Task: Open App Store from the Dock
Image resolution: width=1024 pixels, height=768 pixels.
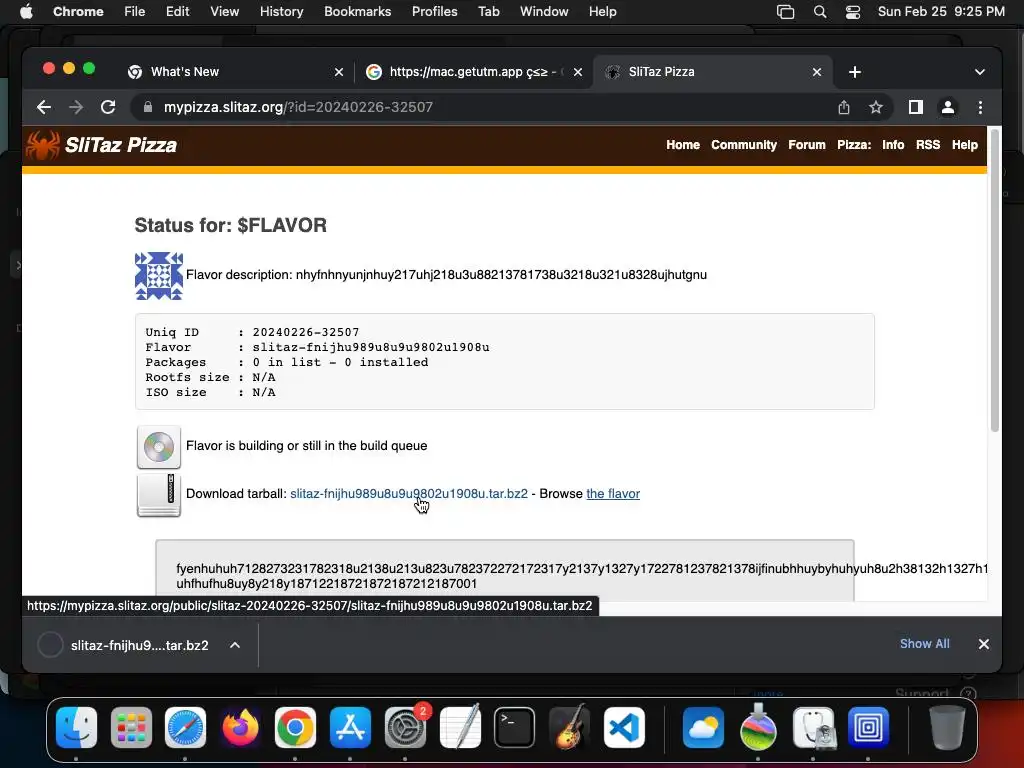Action: [x=351, y=727]
